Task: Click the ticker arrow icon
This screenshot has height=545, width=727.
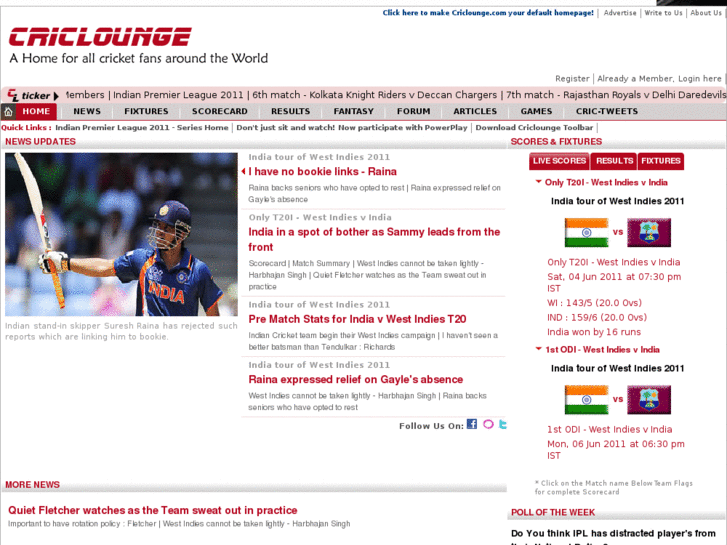Action: 56,96
